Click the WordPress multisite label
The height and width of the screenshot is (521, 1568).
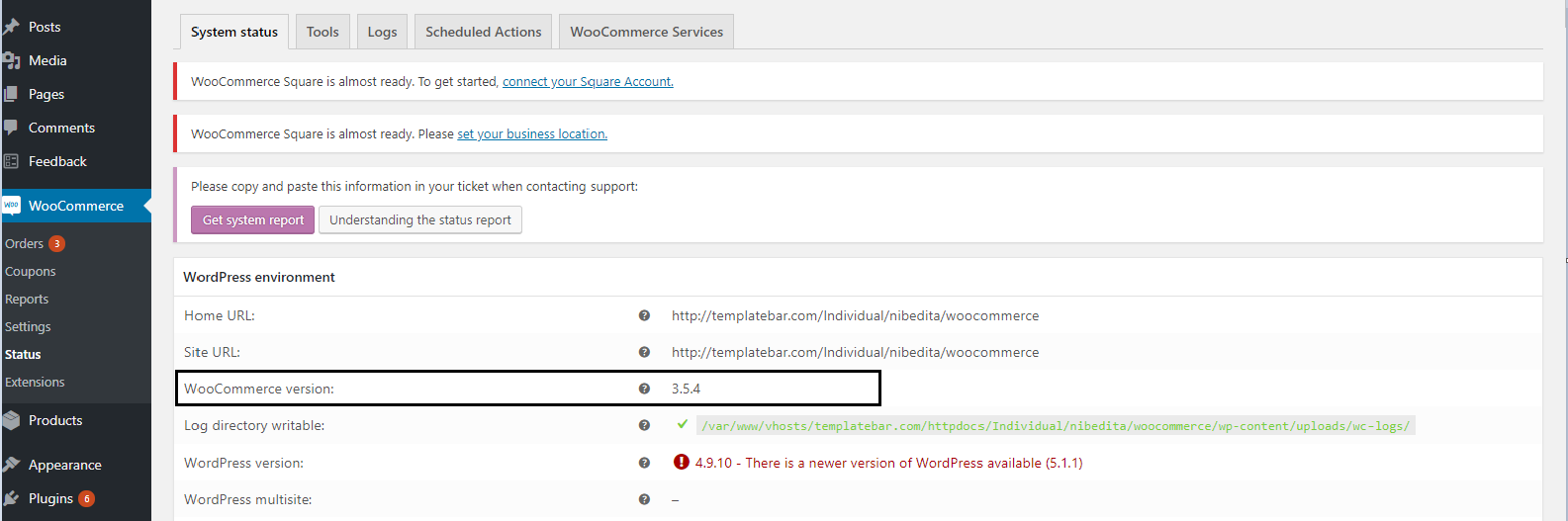click(248, 499)
